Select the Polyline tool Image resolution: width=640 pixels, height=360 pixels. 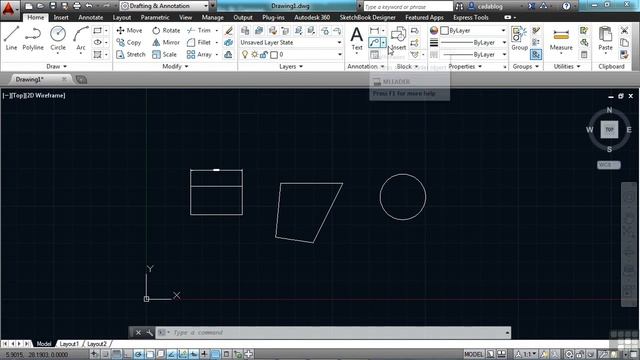point(33,38)
